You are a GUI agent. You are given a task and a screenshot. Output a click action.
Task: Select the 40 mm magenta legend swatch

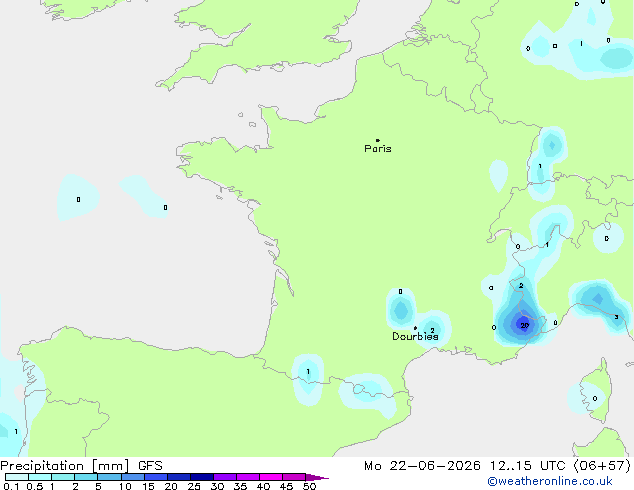(271, 477)
